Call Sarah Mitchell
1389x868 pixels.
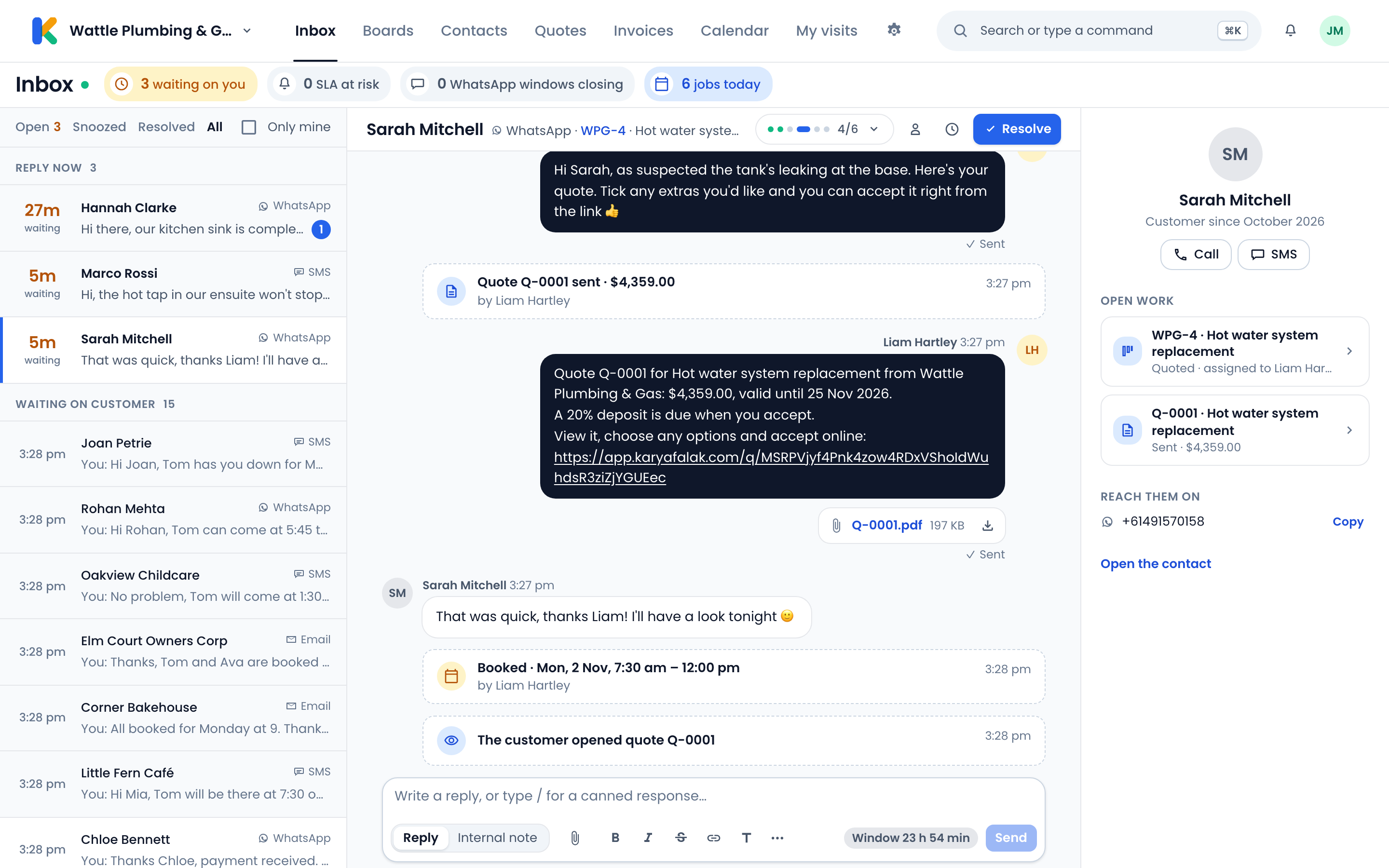(x=1196, y=254)
